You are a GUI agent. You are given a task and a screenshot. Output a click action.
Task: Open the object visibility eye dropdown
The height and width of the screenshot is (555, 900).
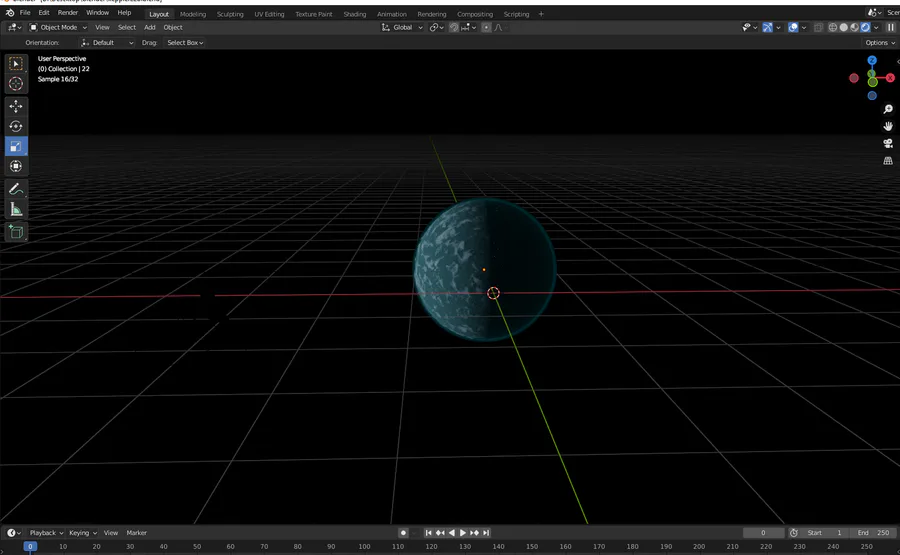pos(749,27)
